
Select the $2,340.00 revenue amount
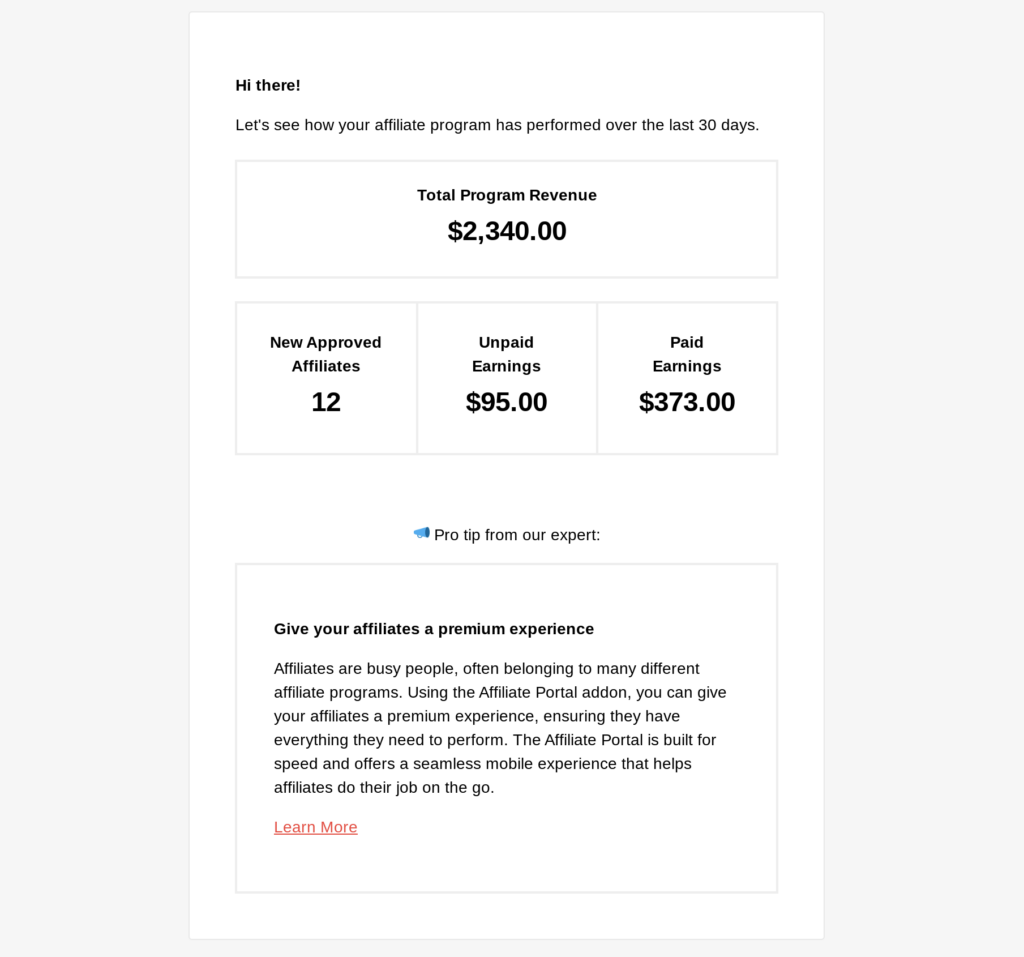507,231
